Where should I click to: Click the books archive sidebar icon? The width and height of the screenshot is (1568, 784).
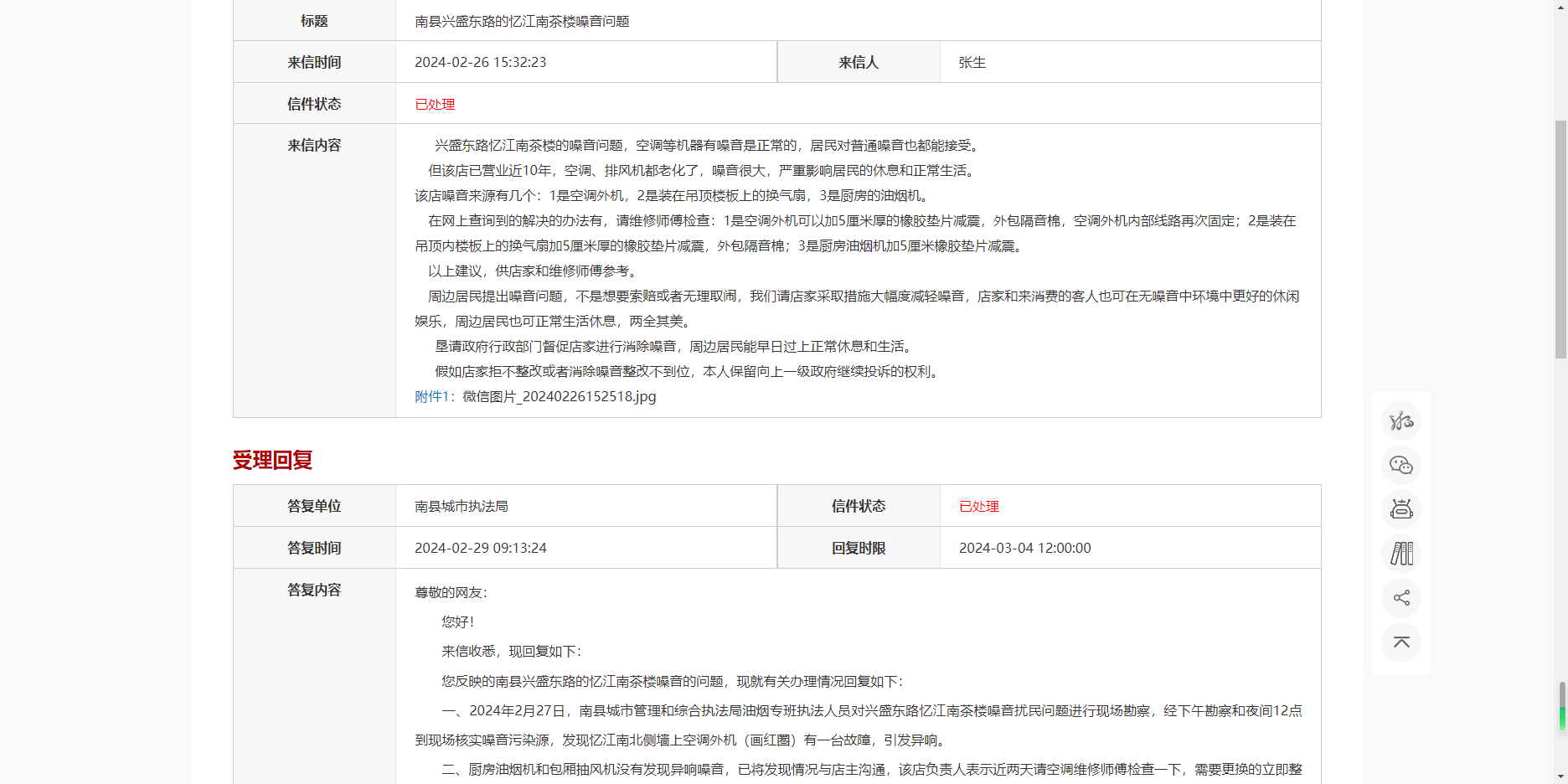click(1401, 554)
